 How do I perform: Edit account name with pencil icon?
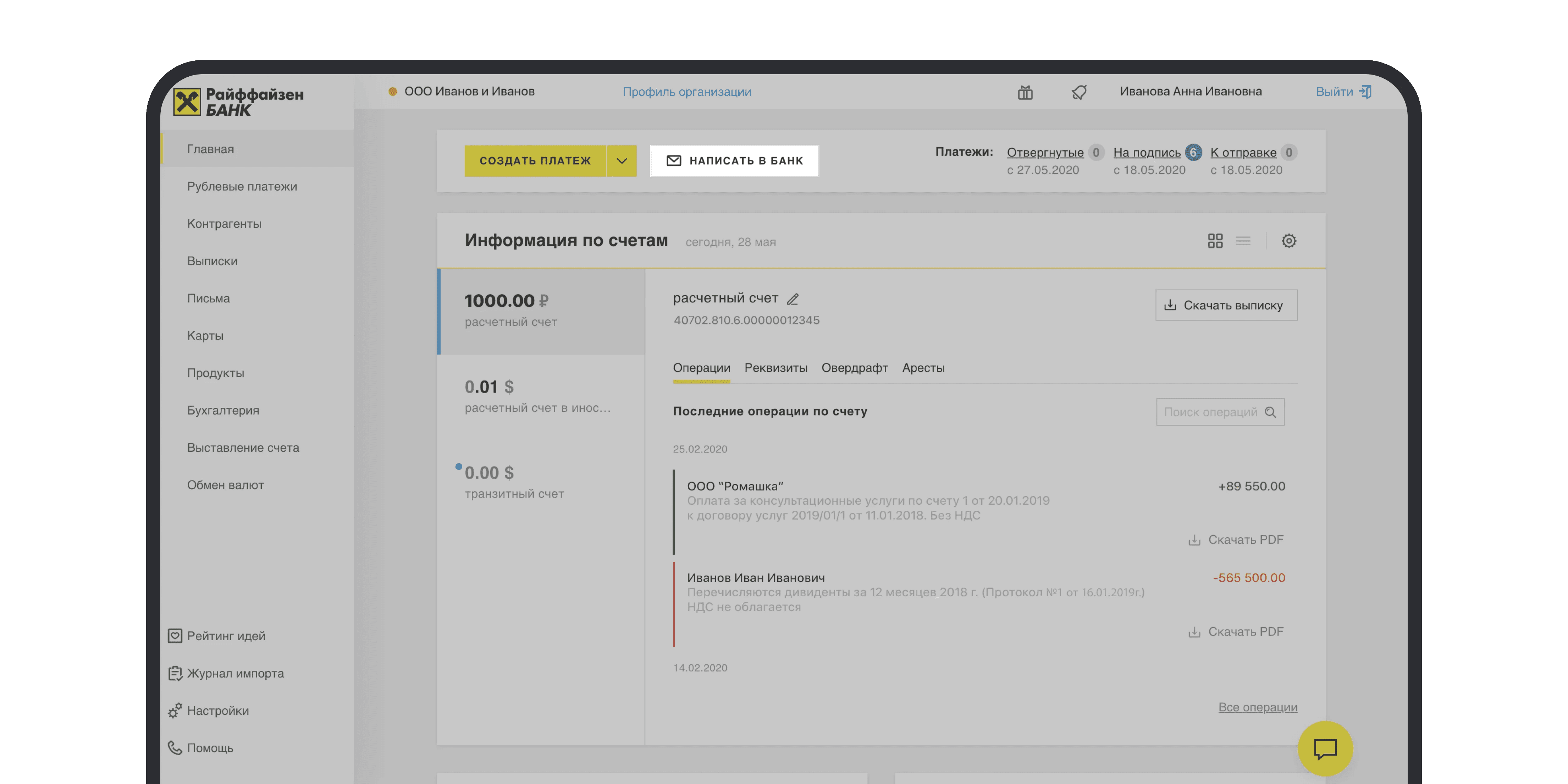[x=793, y=299]
